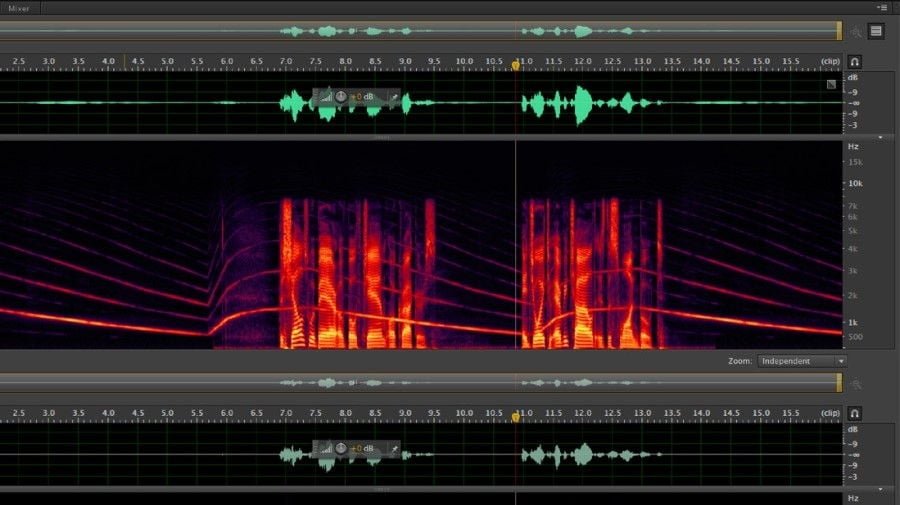
Task: Toggle the headphone icon on upper timeline ruler
Action: pyautogui.click(x=855, y=62)
